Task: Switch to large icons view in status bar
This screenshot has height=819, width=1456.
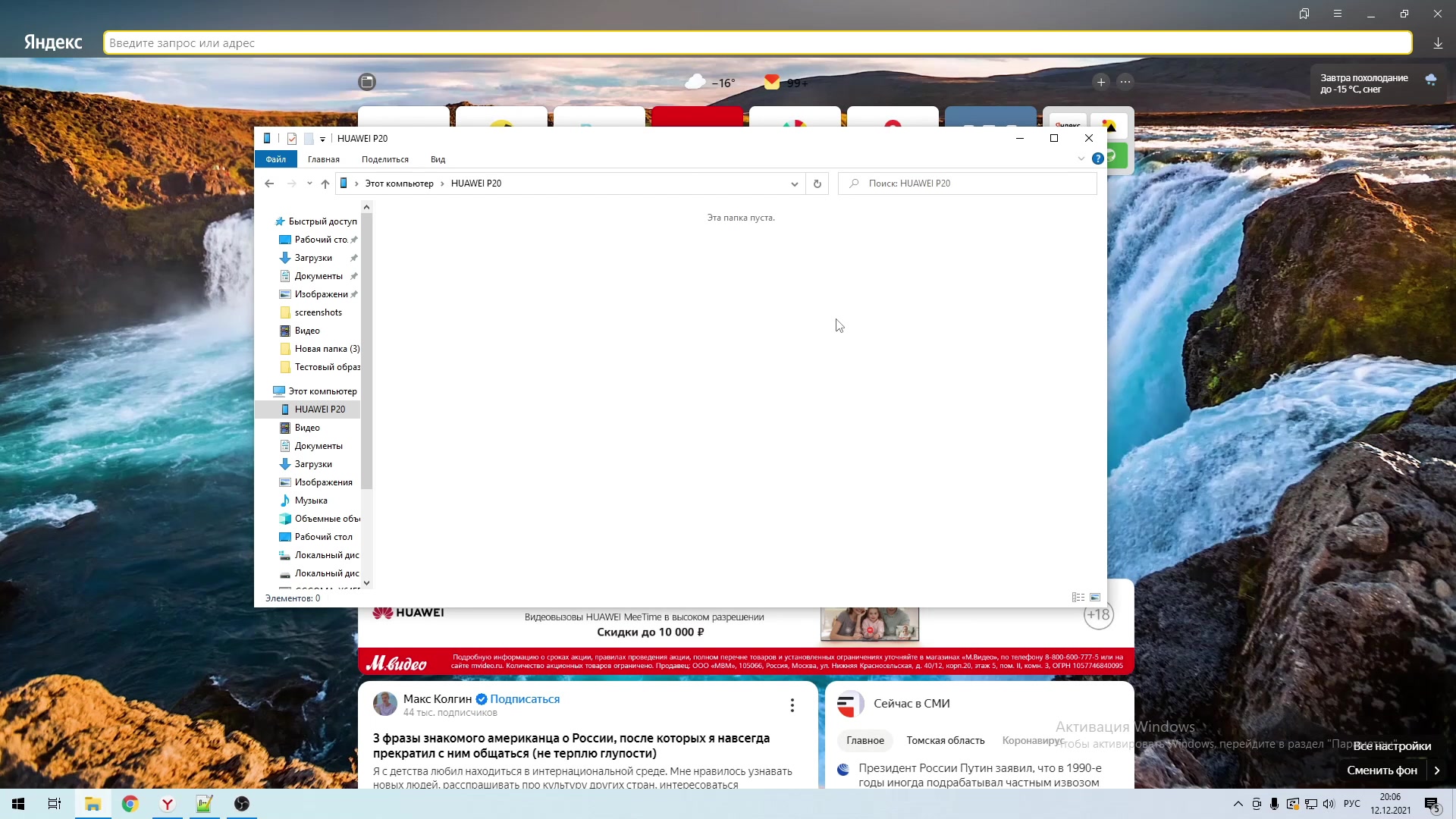Action: (x=1095, y=598)
